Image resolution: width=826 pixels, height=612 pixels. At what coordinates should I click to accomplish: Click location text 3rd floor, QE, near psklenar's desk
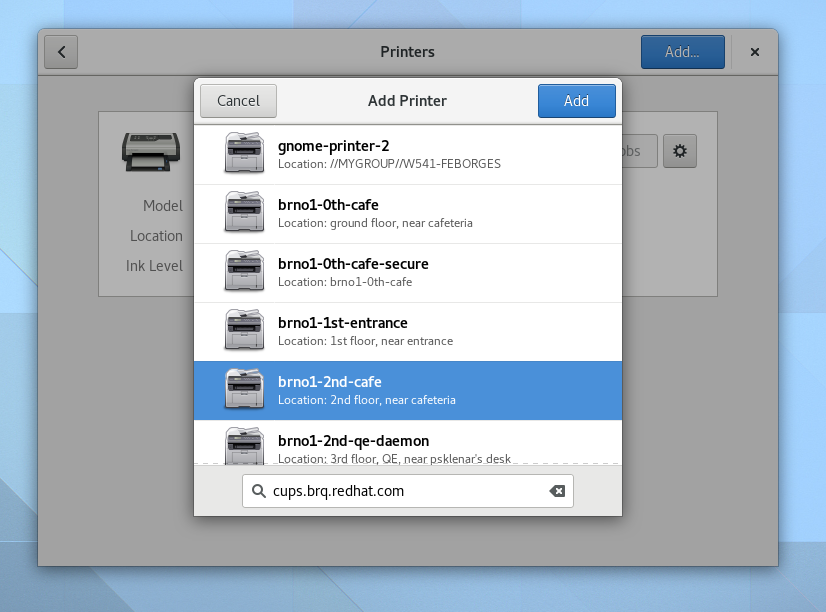420,459
